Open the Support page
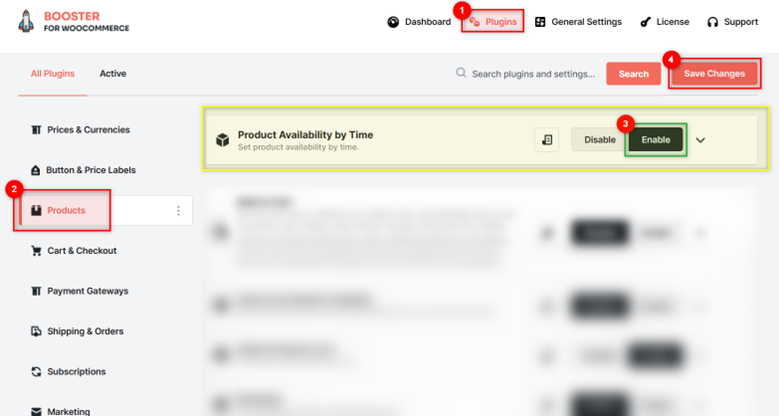Image resolution: width=779 pixels, height=416 pixels. (x=732, y=22)
